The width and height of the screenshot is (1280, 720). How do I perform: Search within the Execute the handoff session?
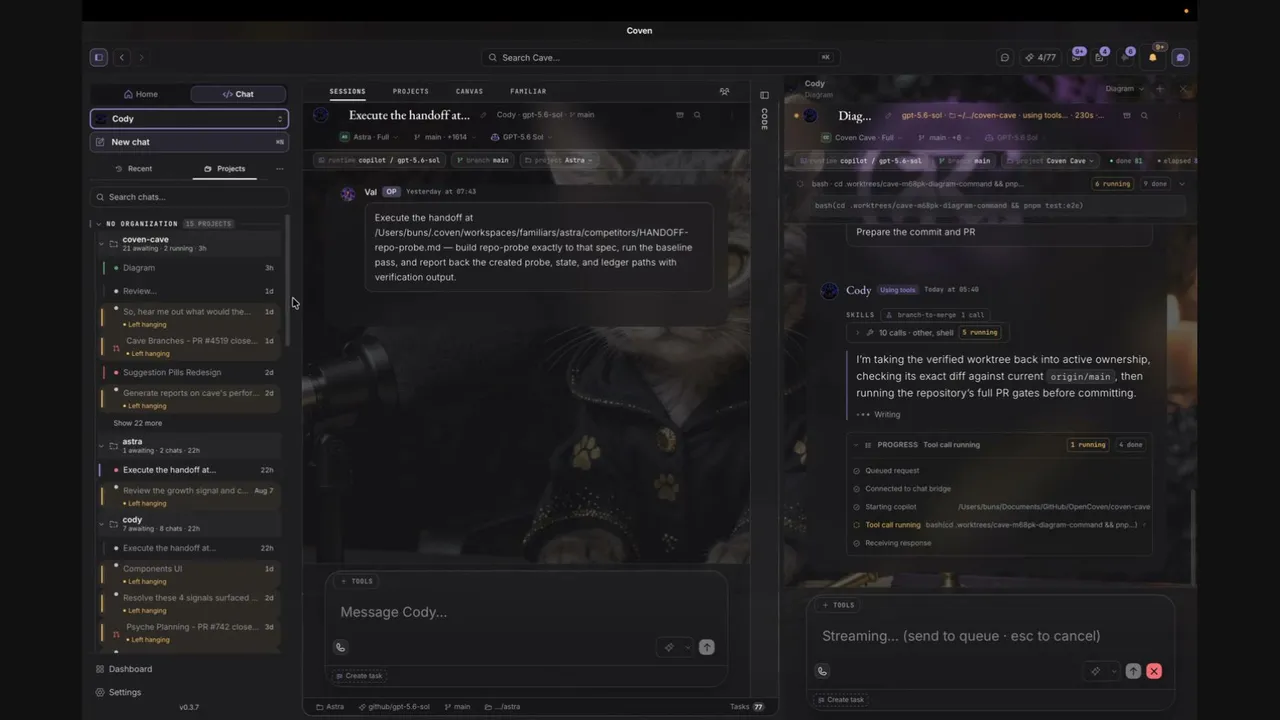[x=697, y=115]
